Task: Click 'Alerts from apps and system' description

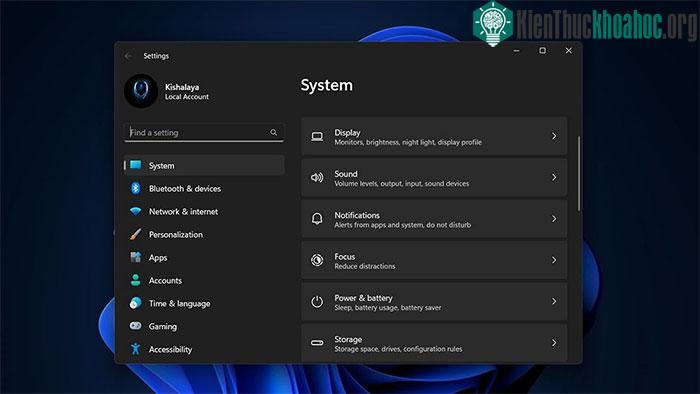Action: click(403, 225)
